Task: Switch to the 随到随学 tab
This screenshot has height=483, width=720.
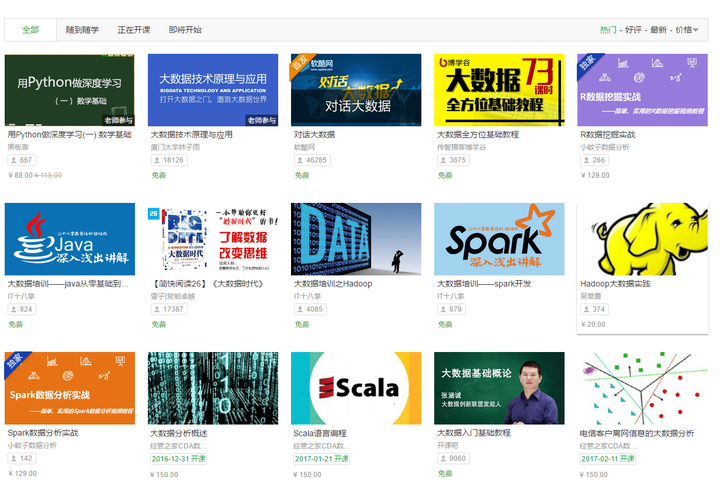Action: click(x=82, y=30)
